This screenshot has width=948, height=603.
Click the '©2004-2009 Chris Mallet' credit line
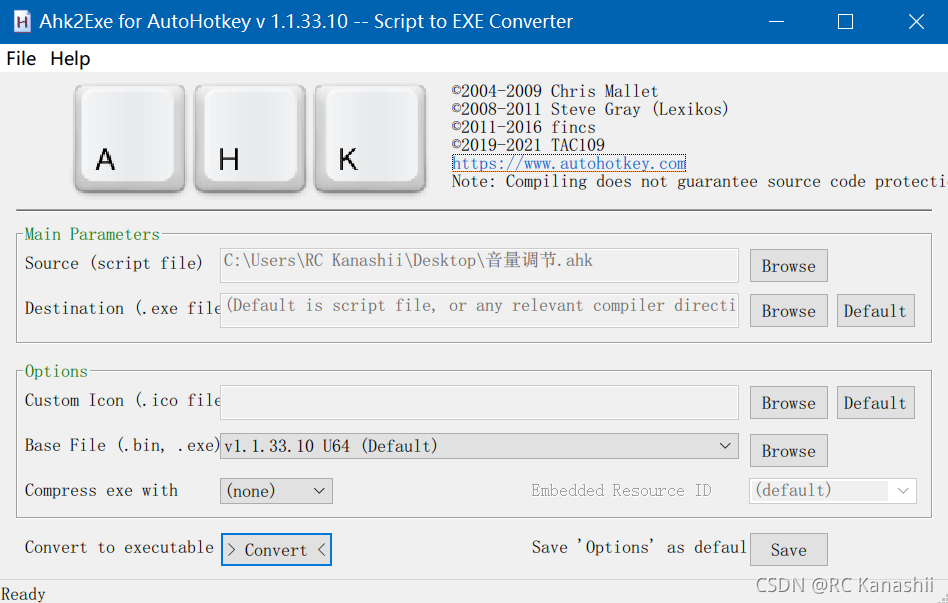click(555, 91)
